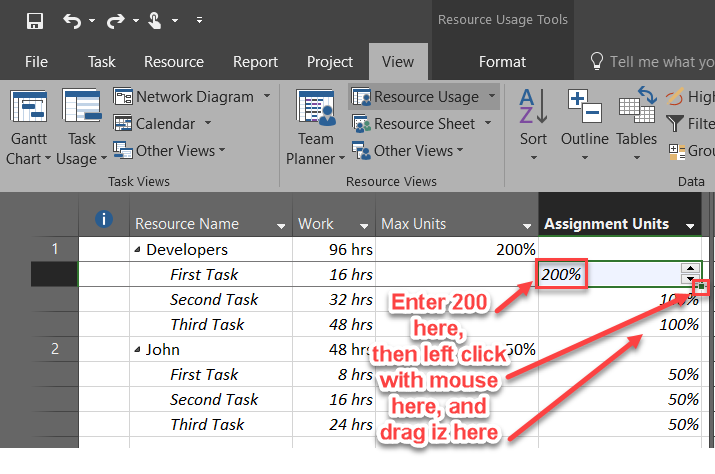
Task: Open the File menu
Action: (x=36, y=62)
